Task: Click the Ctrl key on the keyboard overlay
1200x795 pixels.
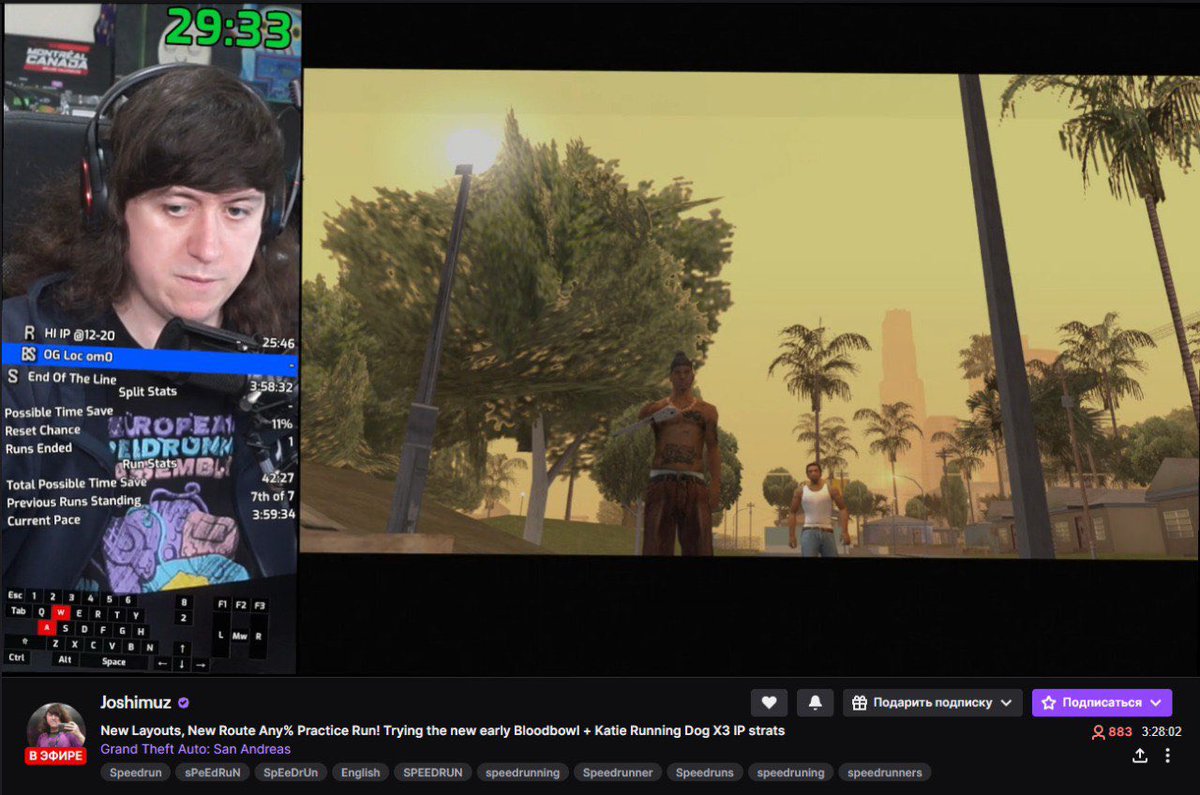Action: 16,657
